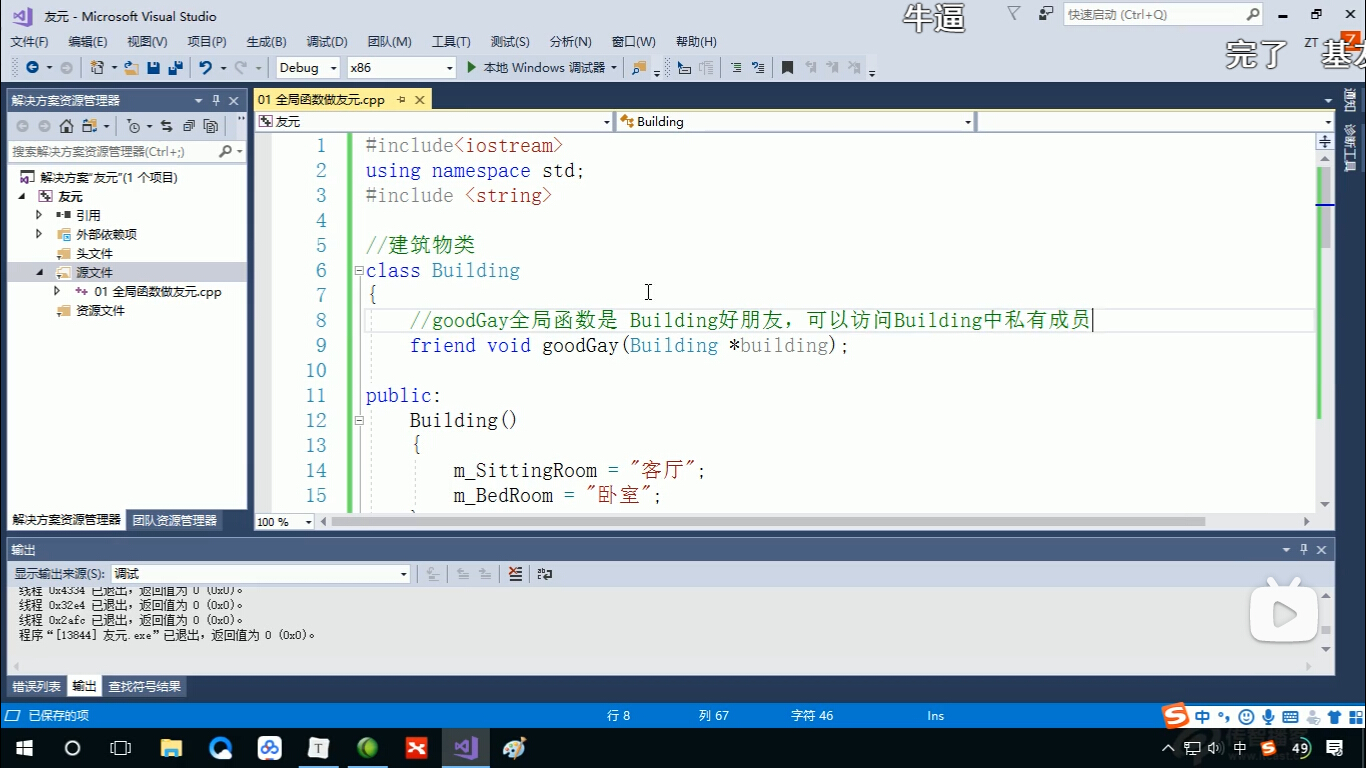Viewport: 1366px width, 768px height.
Task: Open the 调试(D) menu
Action: (x=326, y=41)
